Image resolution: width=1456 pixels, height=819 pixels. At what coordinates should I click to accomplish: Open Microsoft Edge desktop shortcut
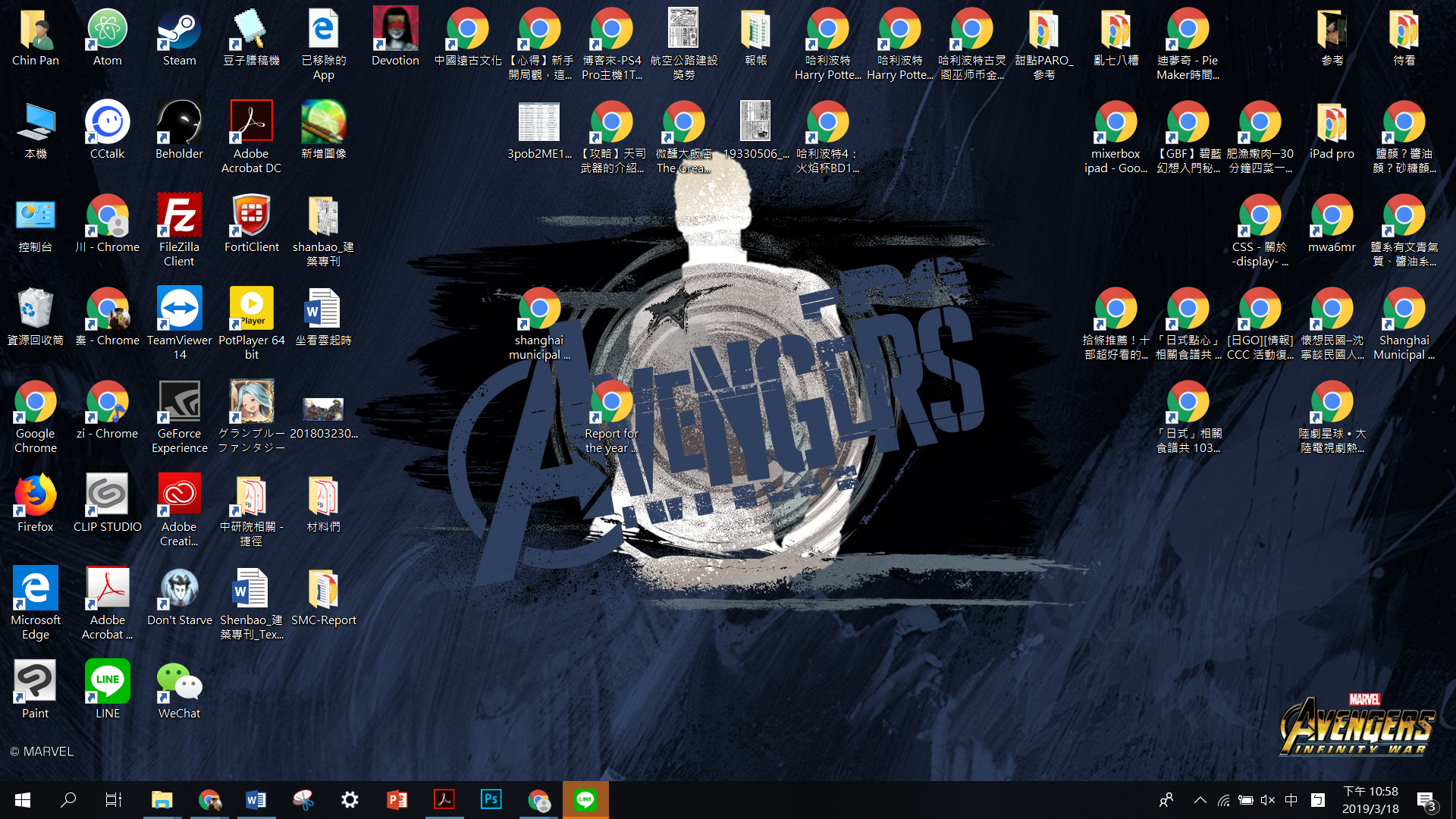[x=35, y=604]
